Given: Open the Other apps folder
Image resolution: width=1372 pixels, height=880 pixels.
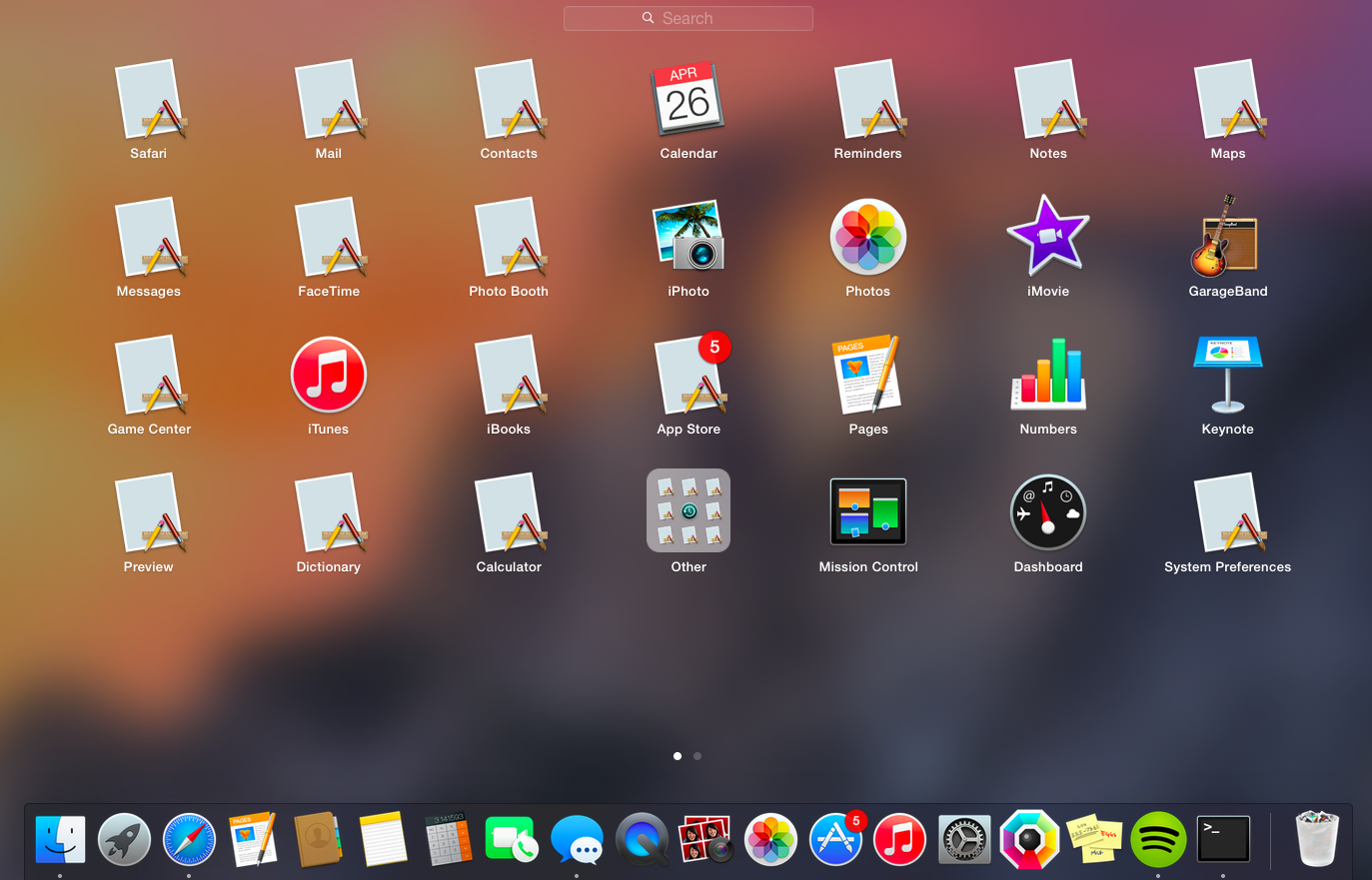Looking at the screenshot, I should click(x=688, y=510).
